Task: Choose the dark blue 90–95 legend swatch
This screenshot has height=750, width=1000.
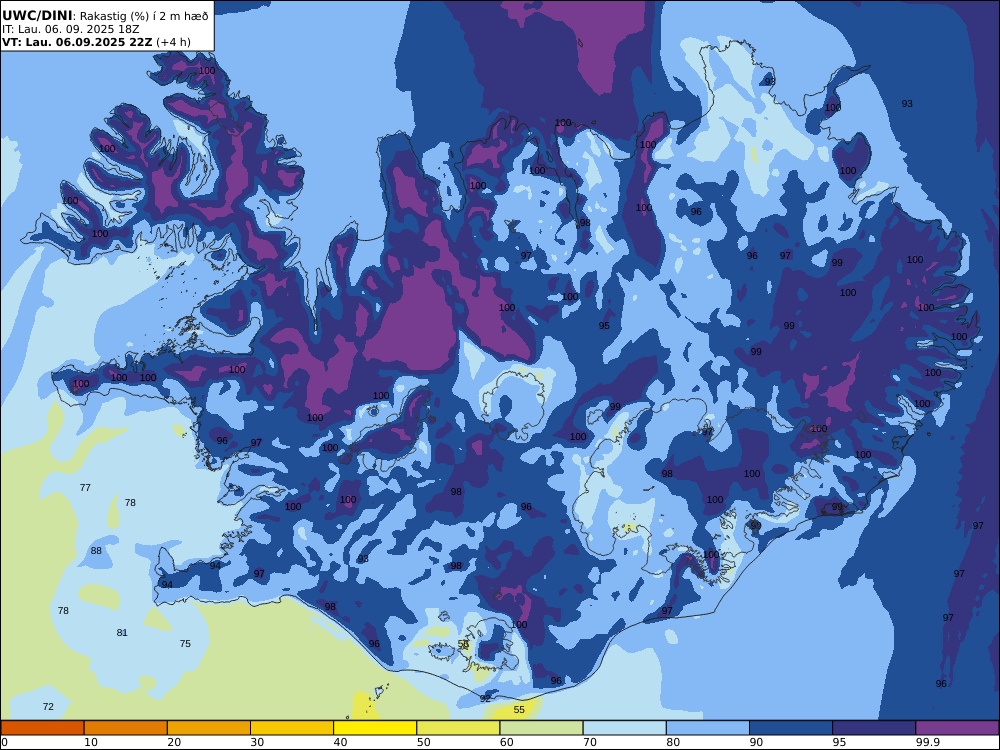Action: click(x=791, y=728)
